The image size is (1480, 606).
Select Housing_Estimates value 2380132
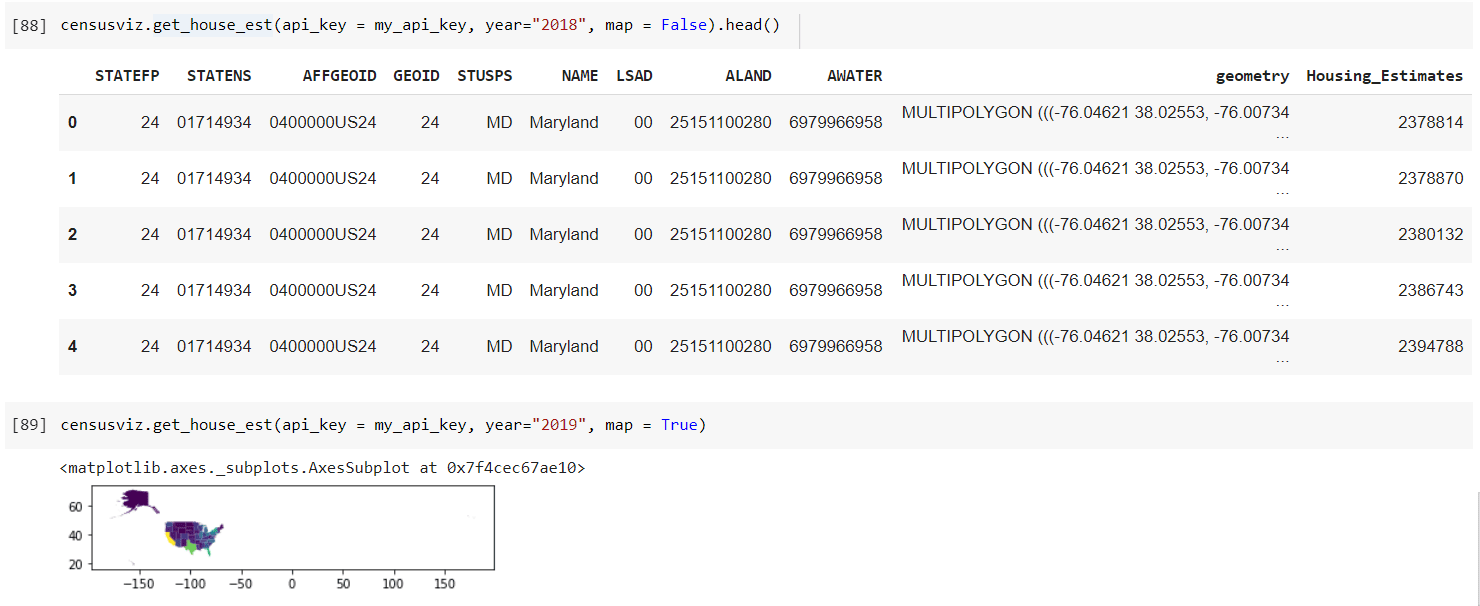(x=1430, y=234)
